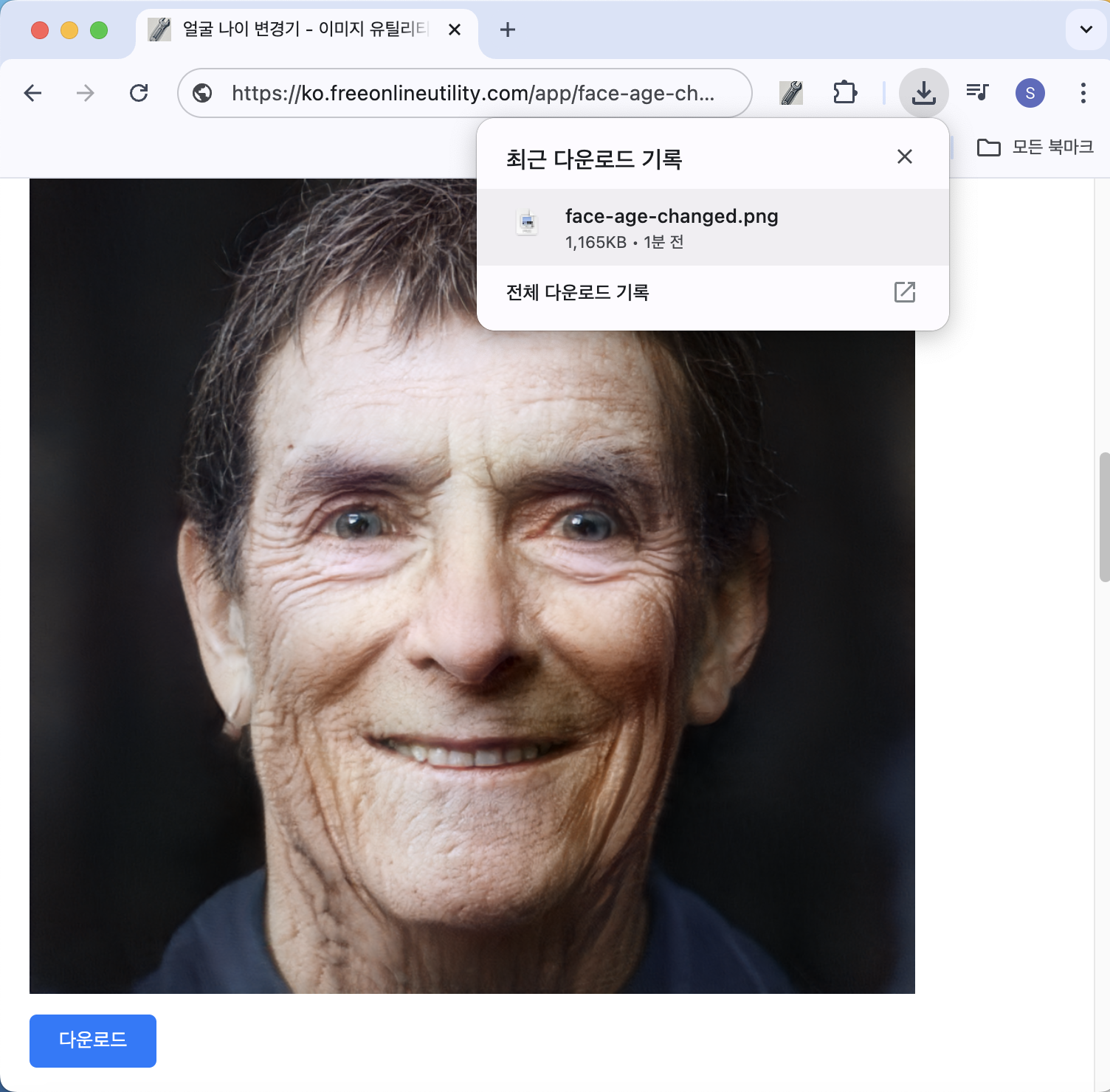The height and width of the screenshot is (1092, 1110).
Task: Open the wrench extension icon in toolbar
Action: pyautogui.click(x=791, y=93)
